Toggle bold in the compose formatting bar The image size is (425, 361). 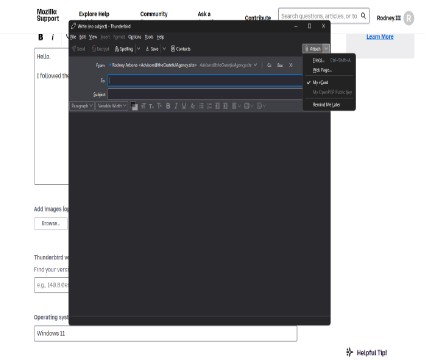pos(168,106)
